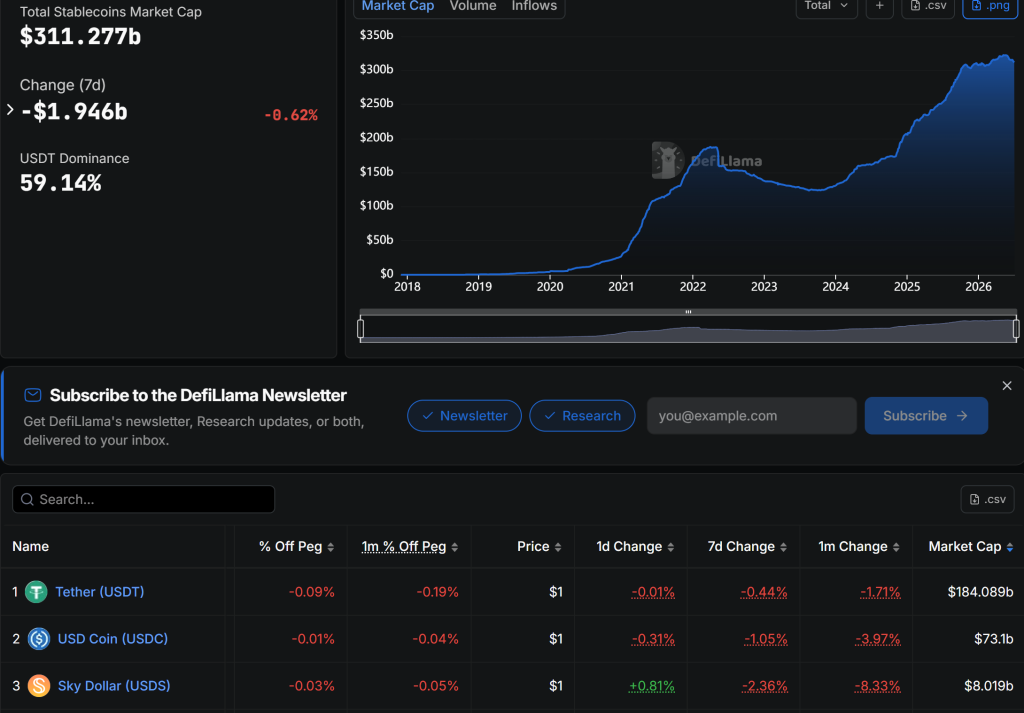
Task: Click the Name column header
Action: point(31,547)
